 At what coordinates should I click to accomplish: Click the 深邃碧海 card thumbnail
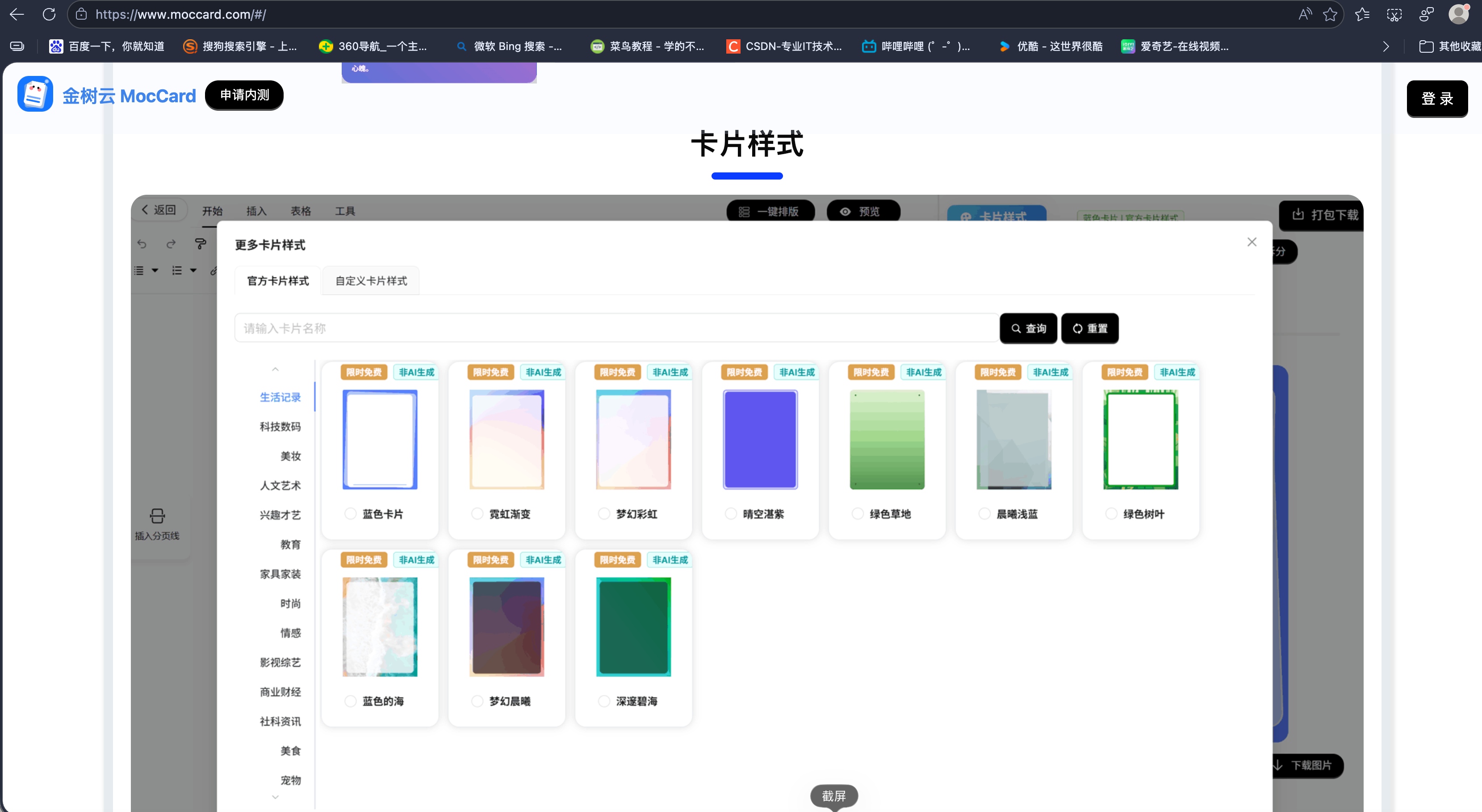(x=633, y=627)
